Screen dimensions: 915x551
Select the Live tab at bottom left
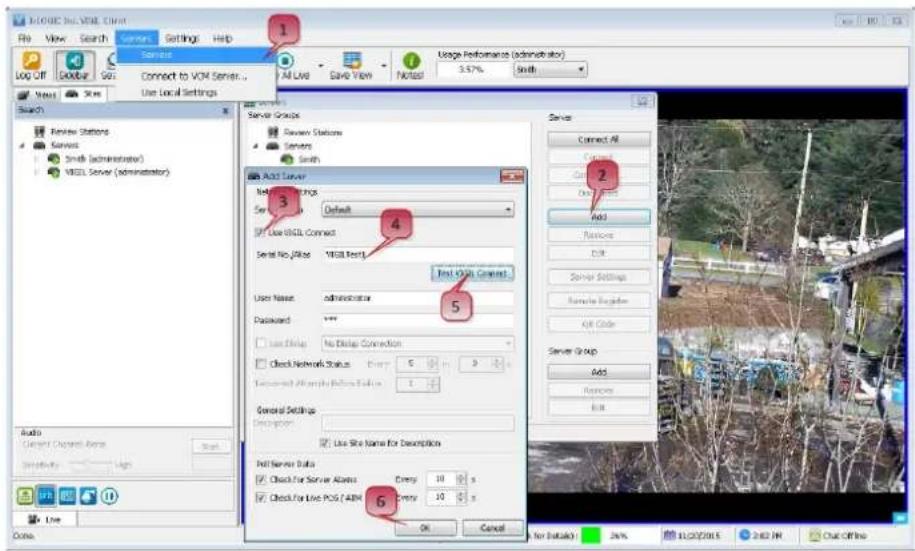(x=45, y=519)
